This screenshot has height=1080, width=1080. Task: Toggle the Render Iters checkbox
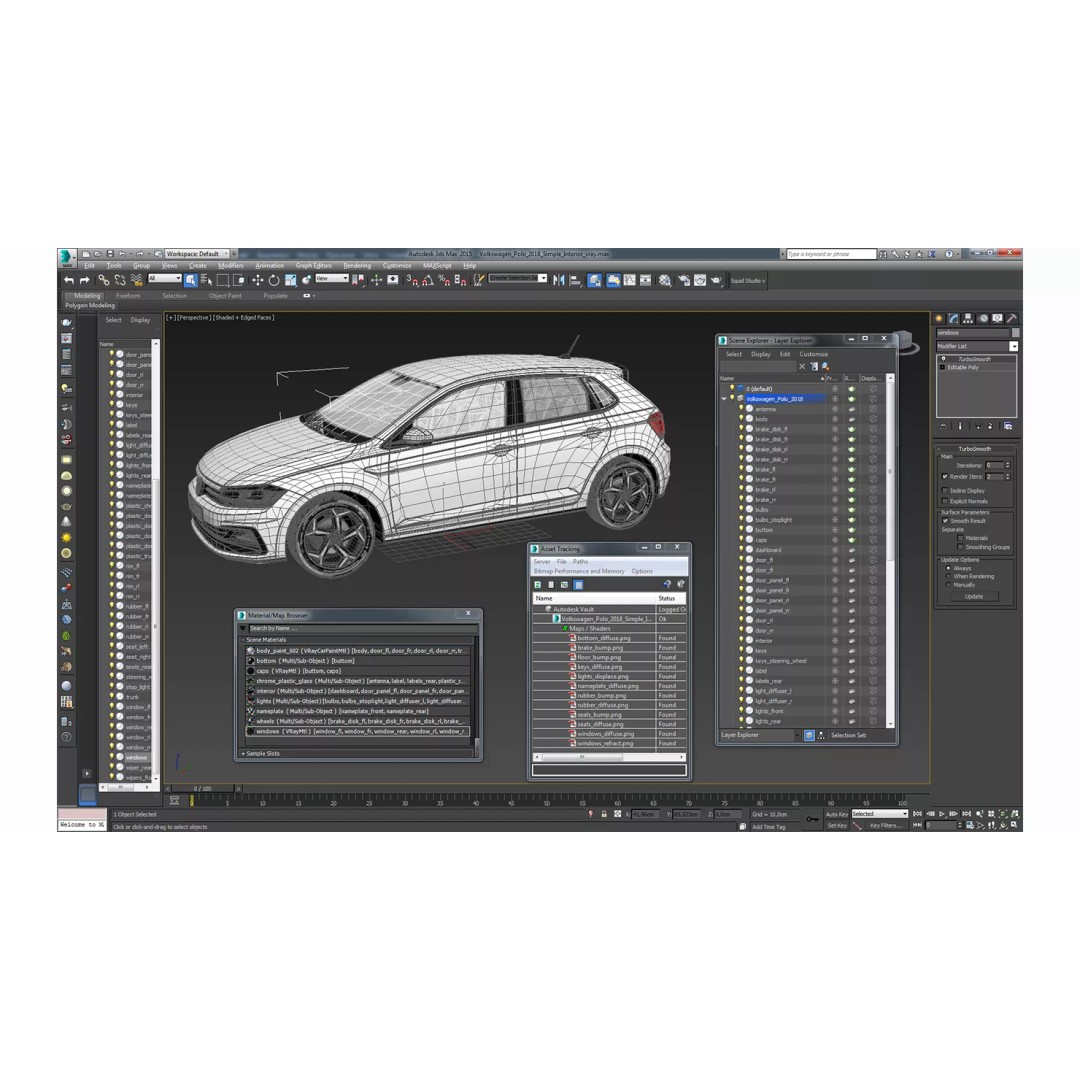click(945, 477)
